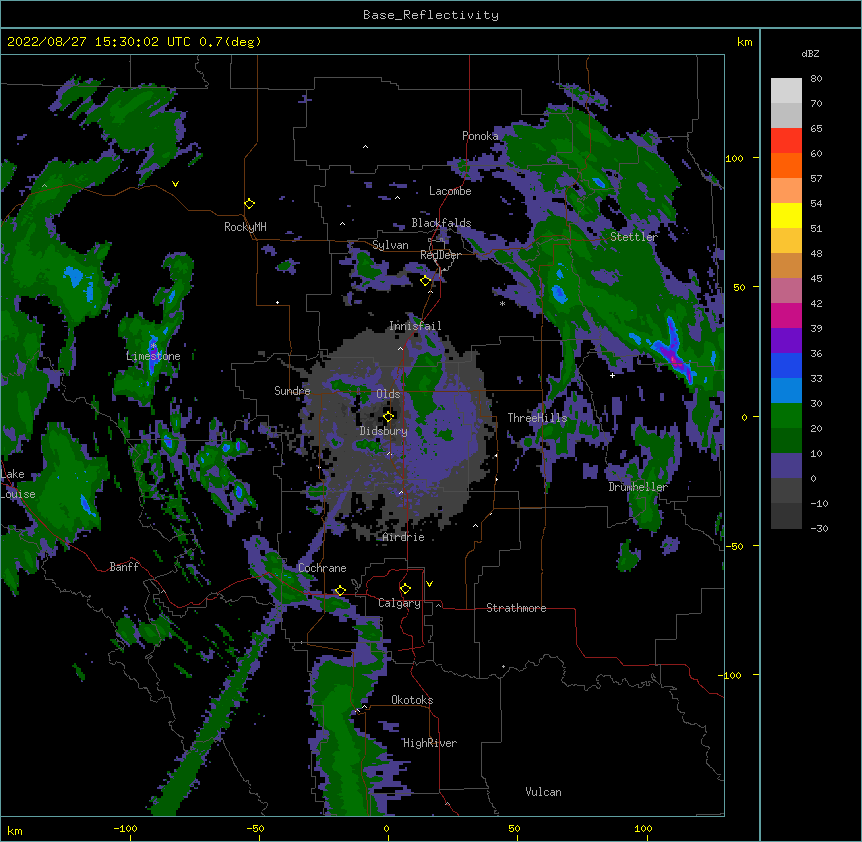Click the RockyMH city label

pyautogui.click(x=245, y=227)
